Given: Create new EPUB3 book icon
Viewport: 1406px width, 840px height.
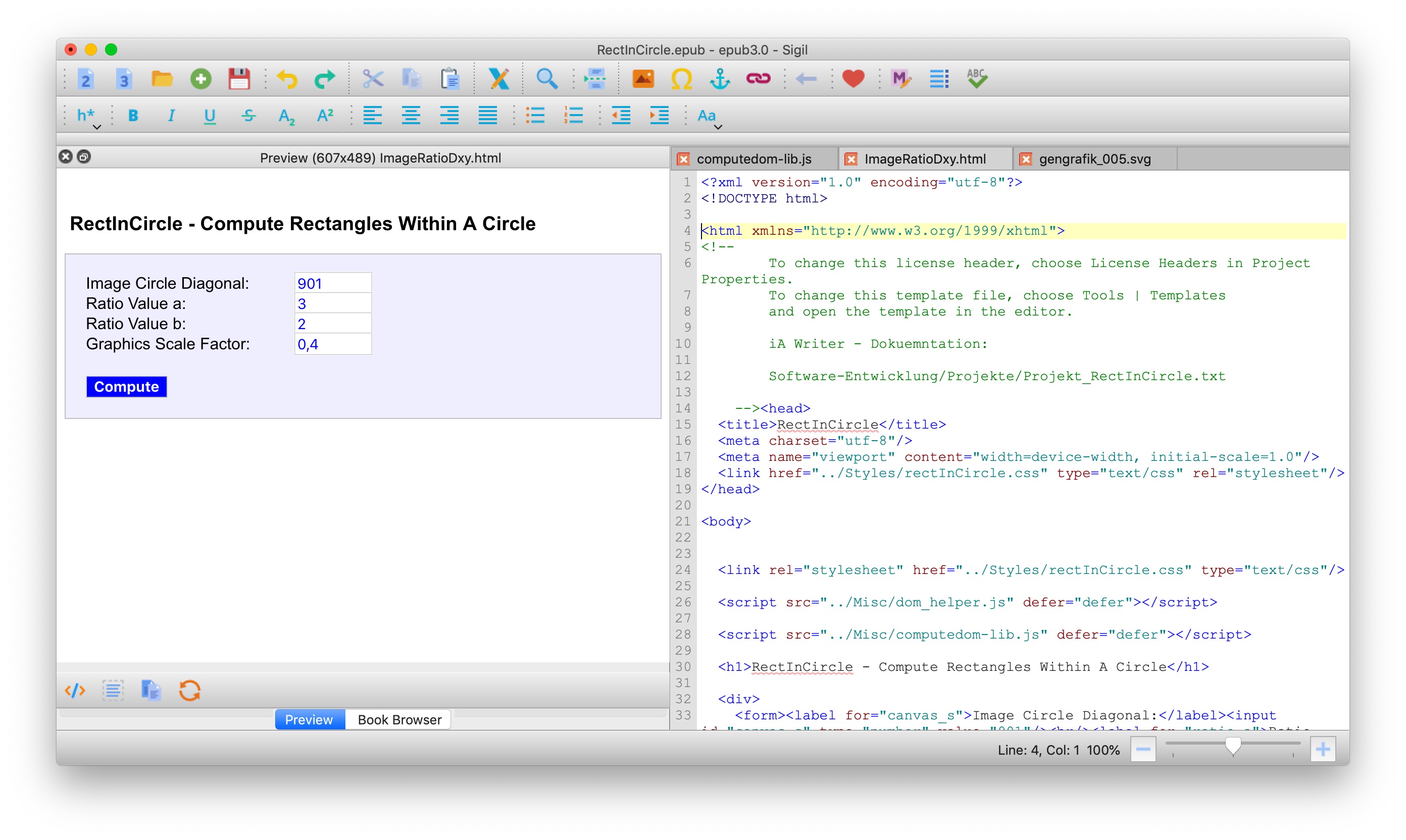Looking at the screenshot, I should 124,79.
